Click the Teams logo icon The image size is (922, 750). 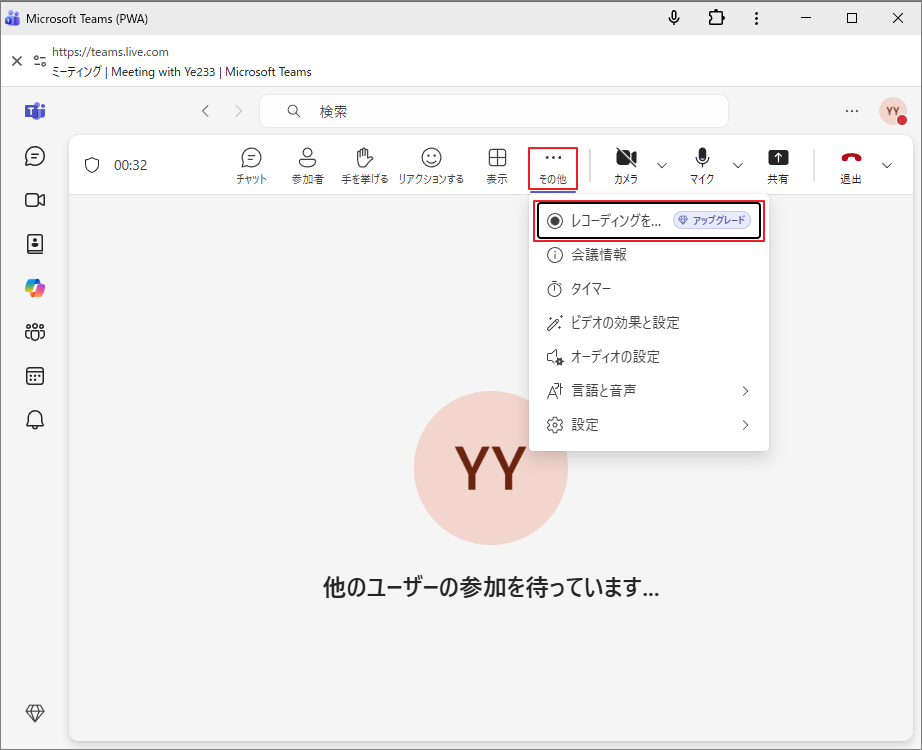[35, 111]
